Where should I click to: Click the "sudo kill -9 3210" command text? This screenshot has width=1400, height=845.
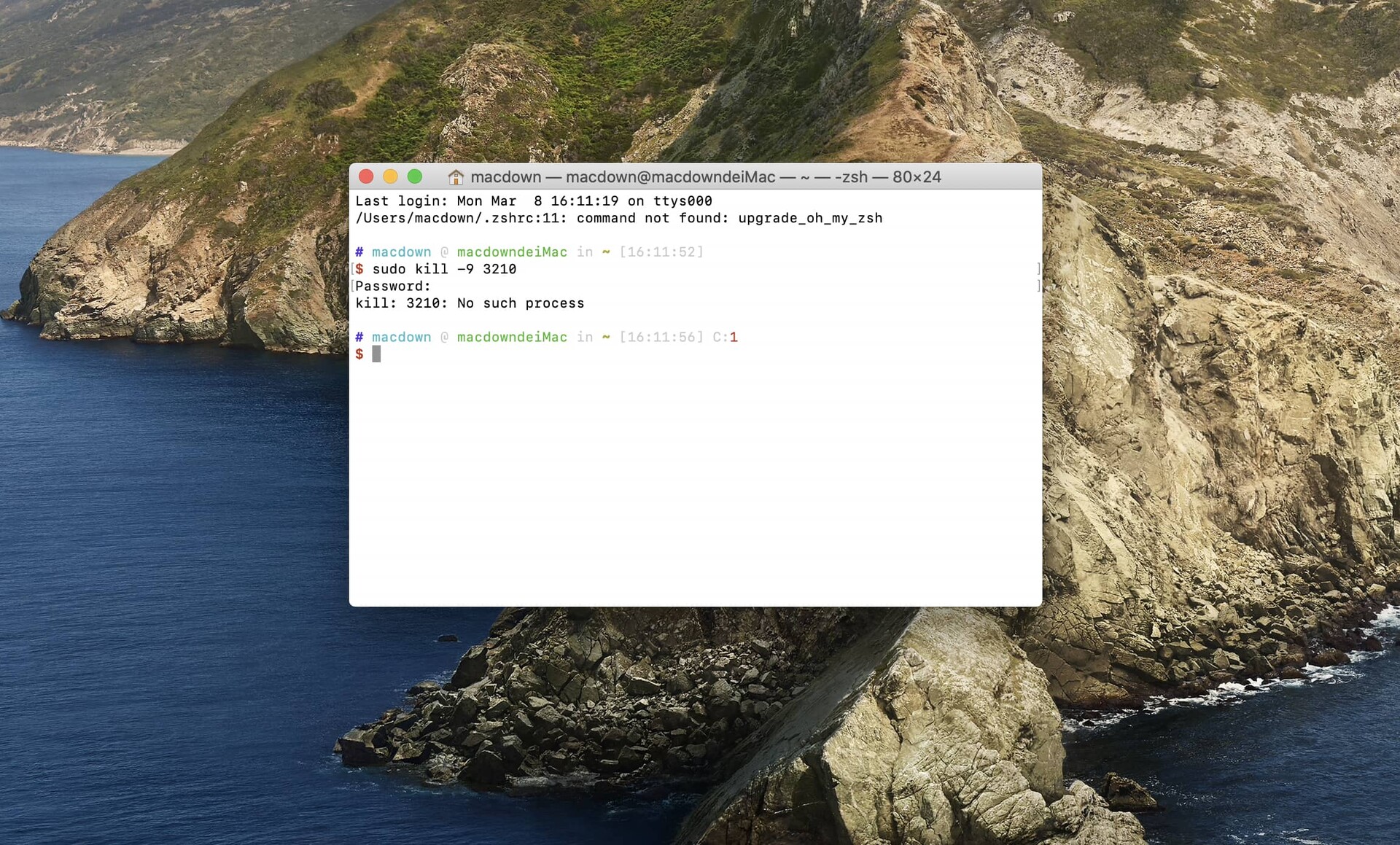pos(443,269)
